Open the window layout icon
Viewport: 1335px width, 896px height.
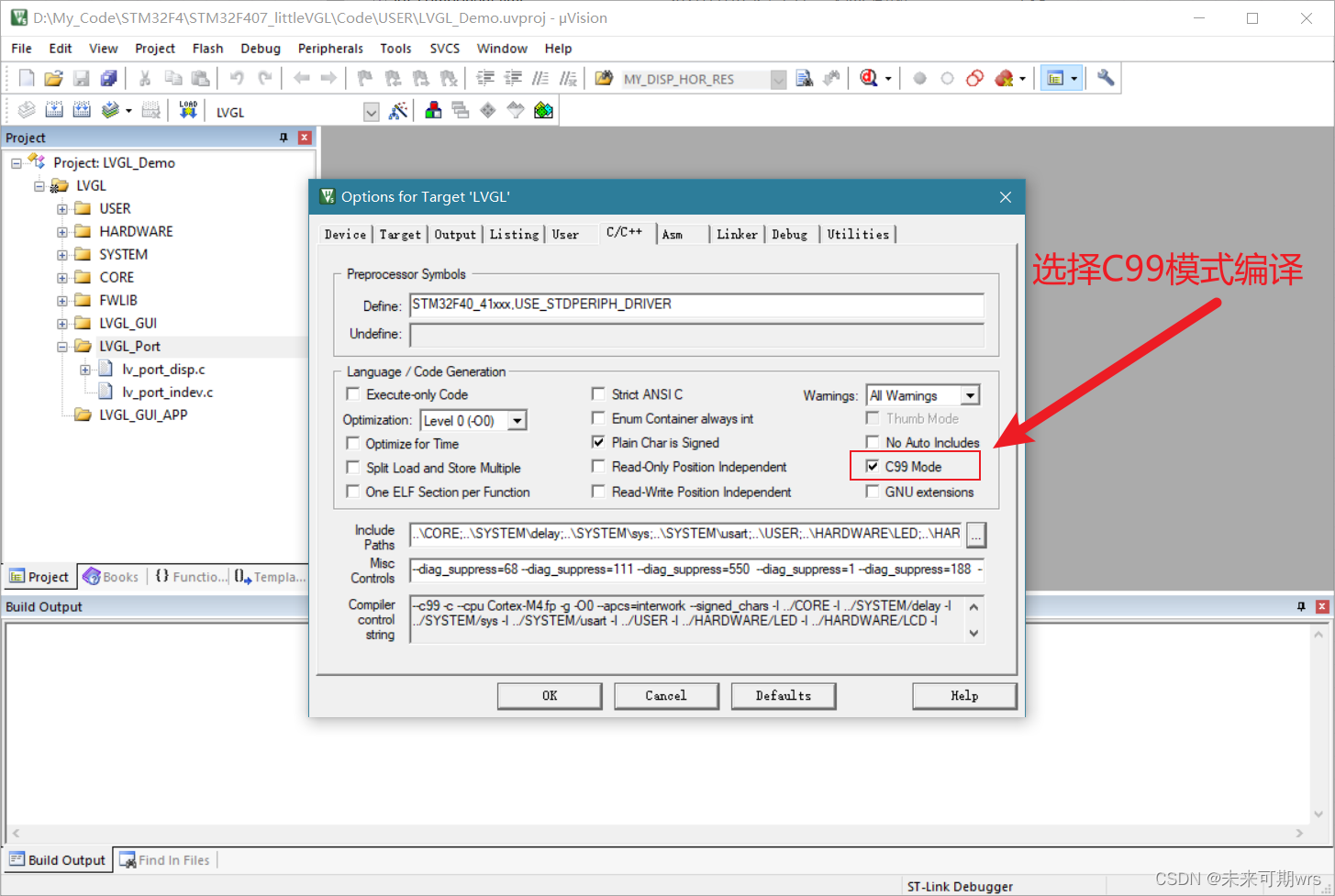[1055, 79]
